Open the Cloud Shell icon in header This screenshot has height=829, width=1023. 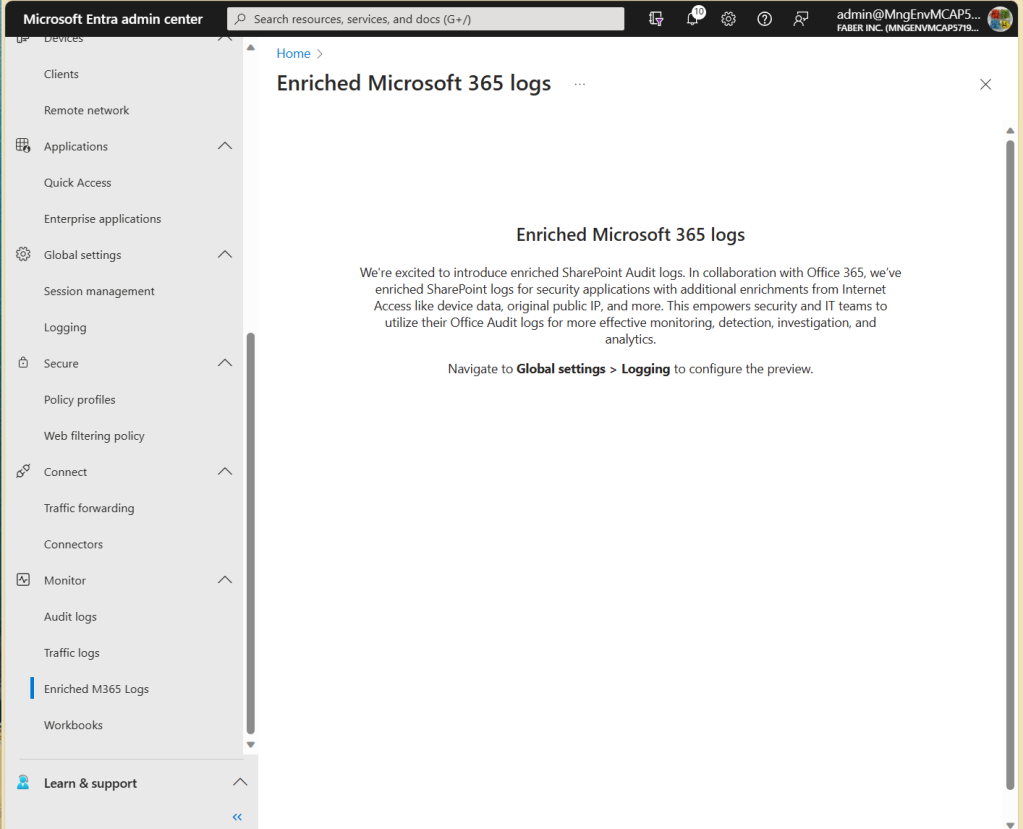click(x=656, y=19)
